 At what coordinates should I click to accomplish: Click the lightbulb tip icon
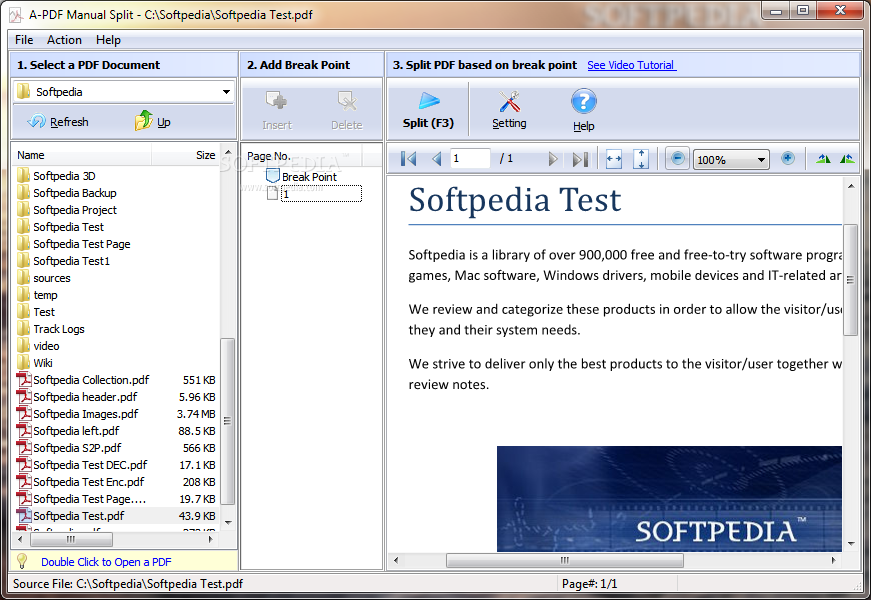22,561
